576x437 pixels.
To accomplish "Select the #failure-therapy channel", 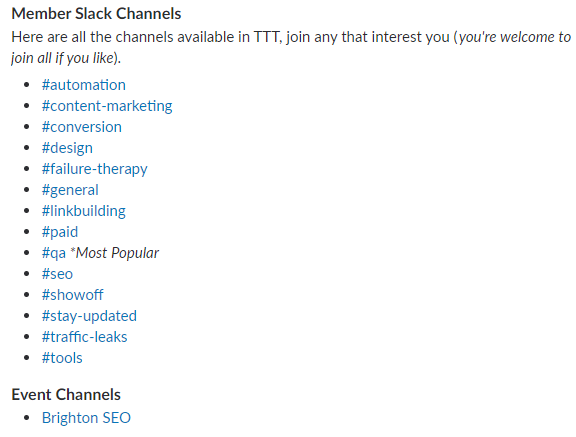I will pos(94,169).
